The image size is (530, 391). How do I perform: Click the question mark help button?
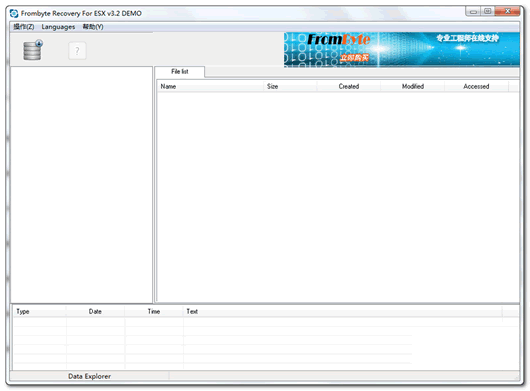coord(77,51)
